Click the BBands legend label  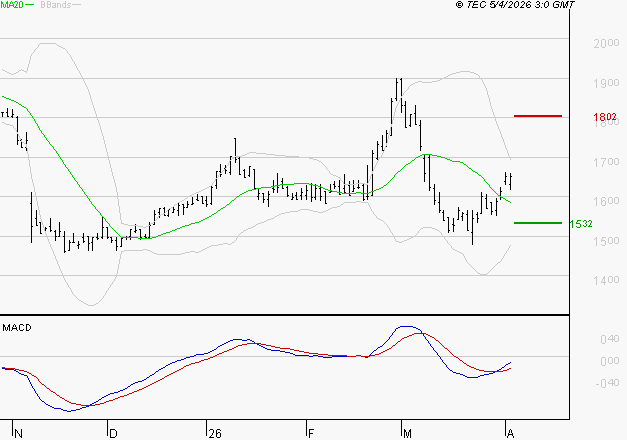click(x=56, y=5)
